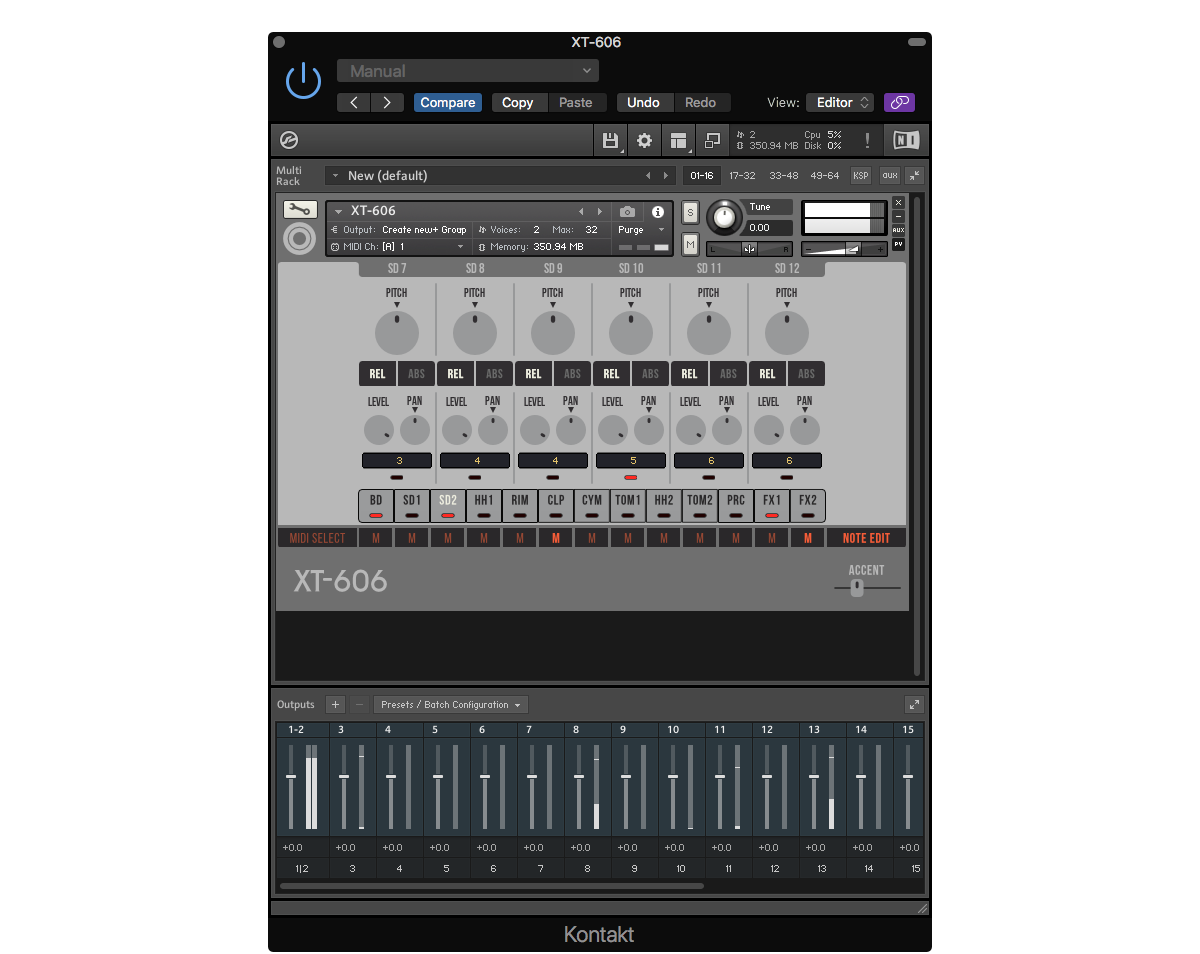Screen dimensions: 1200x954
Task: Toggle aux sends in rack header
Action: point(890,176)
